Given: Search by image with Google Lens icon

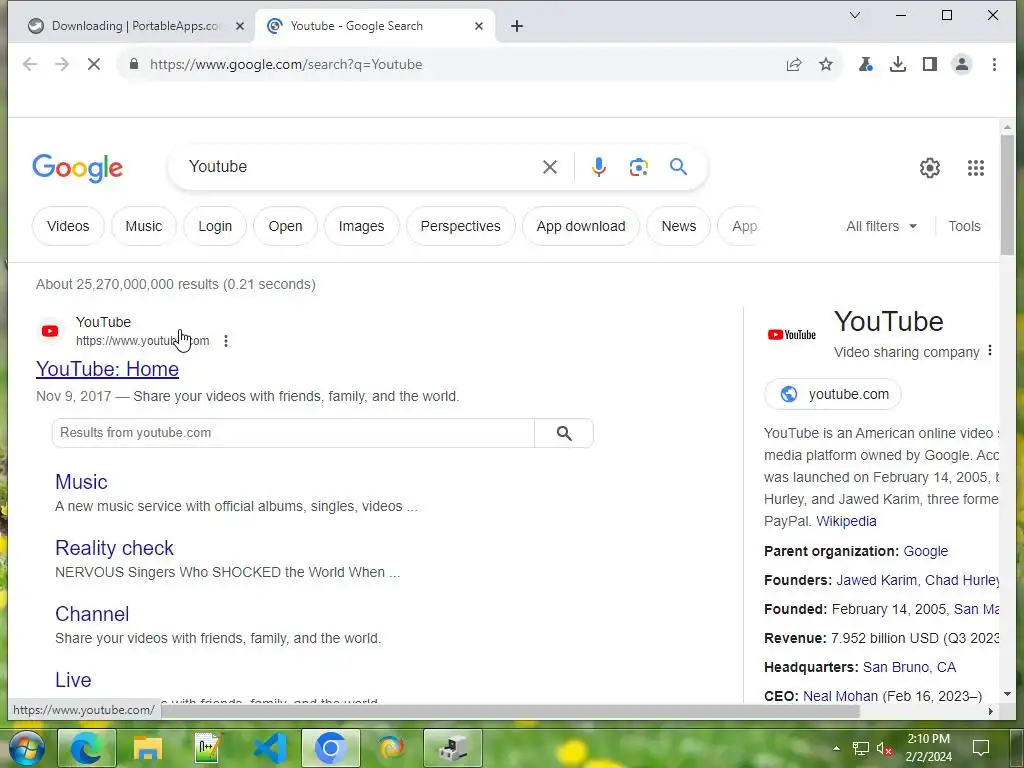Looking at the screenshot, I should click(x=639, y=167).
